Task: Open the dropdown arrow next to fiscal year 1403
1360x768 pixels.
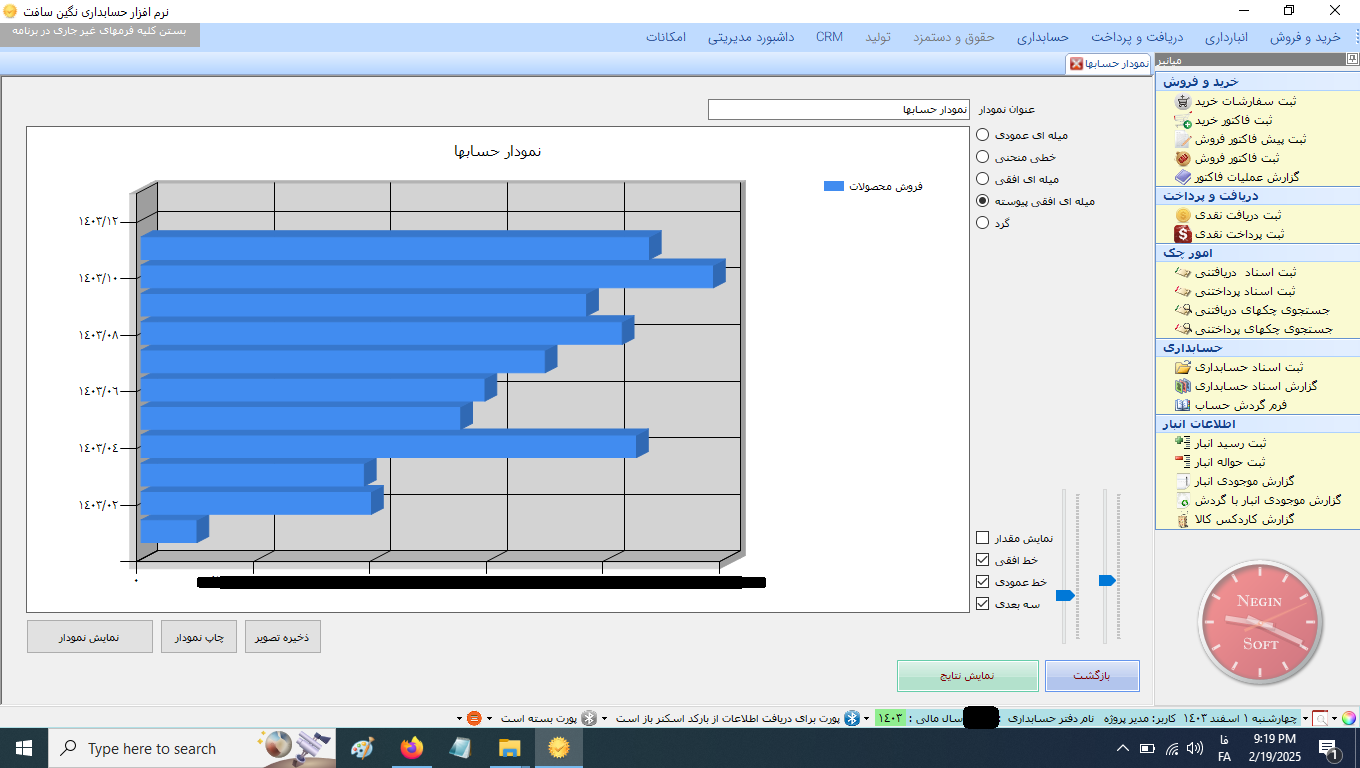Action: point(866,718)
